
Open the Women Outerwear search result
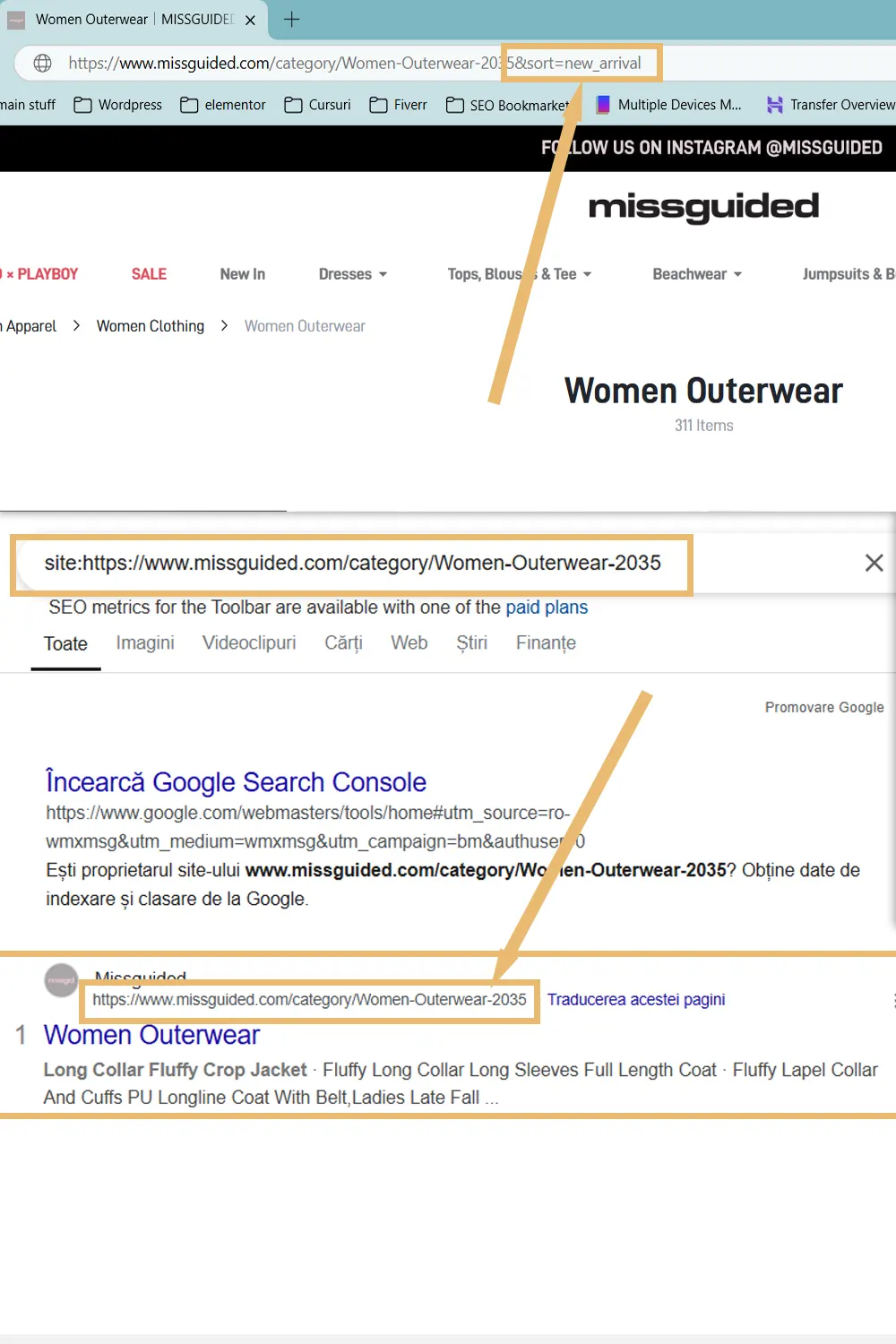tap(151, 1035)
